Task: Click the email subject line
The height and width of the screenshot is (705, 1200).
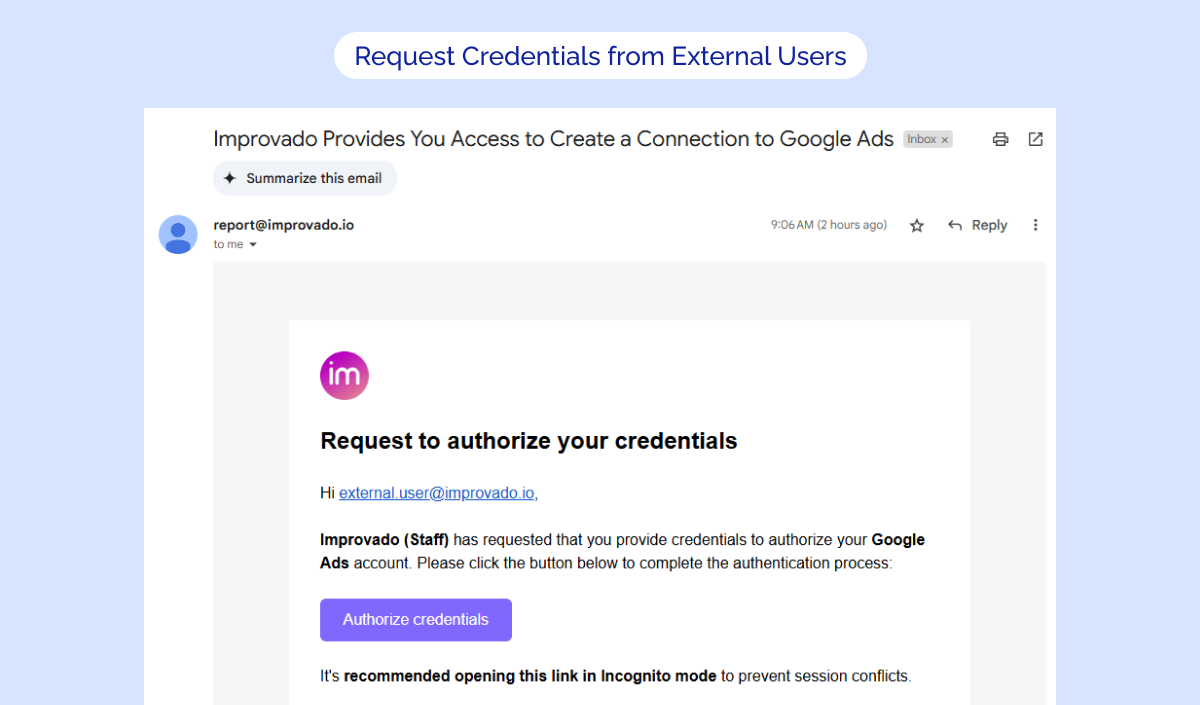Action: pyautogui.click(x=553, y=140)
